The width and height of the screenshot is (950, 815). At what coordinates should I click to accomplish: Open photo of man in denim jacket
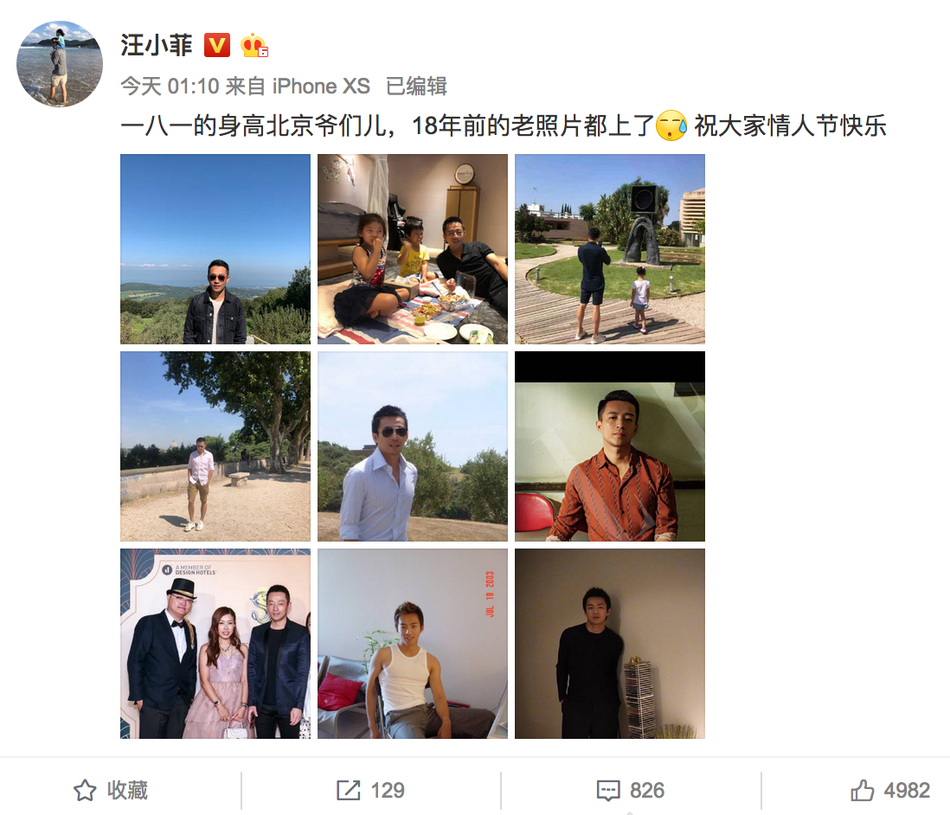pos(215,249)
